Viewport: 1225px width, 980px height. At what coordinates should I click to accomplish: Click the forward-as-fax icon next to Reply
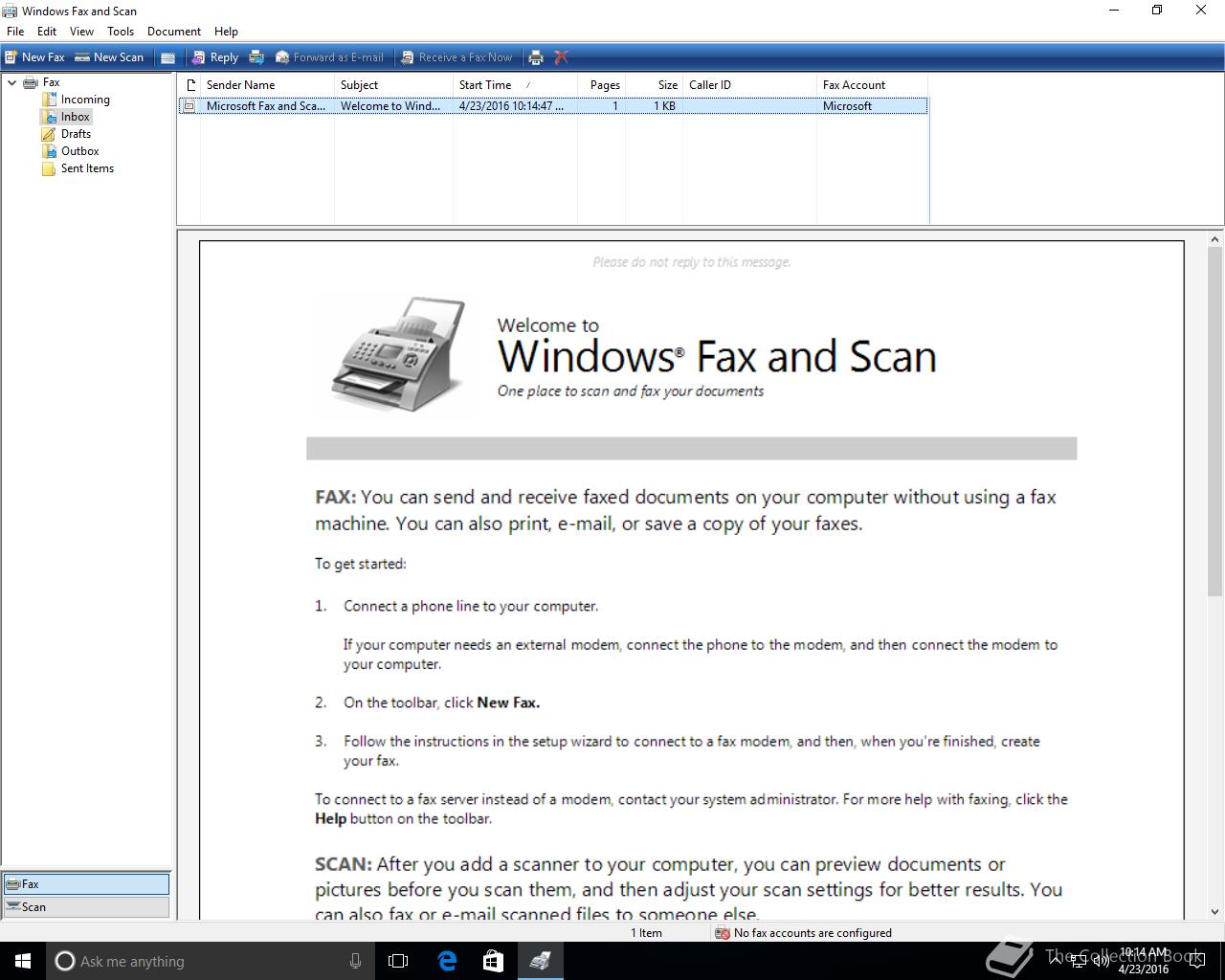click(x=256, y=57)
